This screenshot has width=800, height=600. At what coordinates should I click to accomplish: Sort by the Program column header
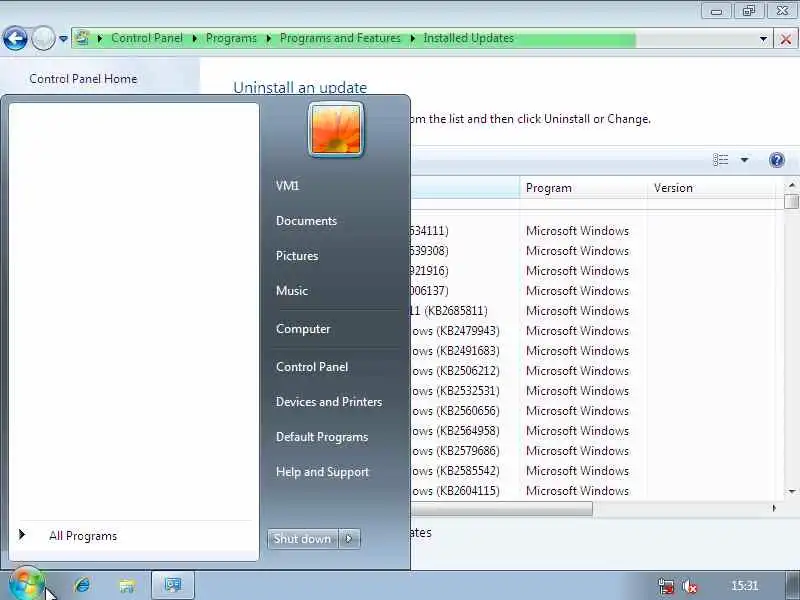pos(583,188)
